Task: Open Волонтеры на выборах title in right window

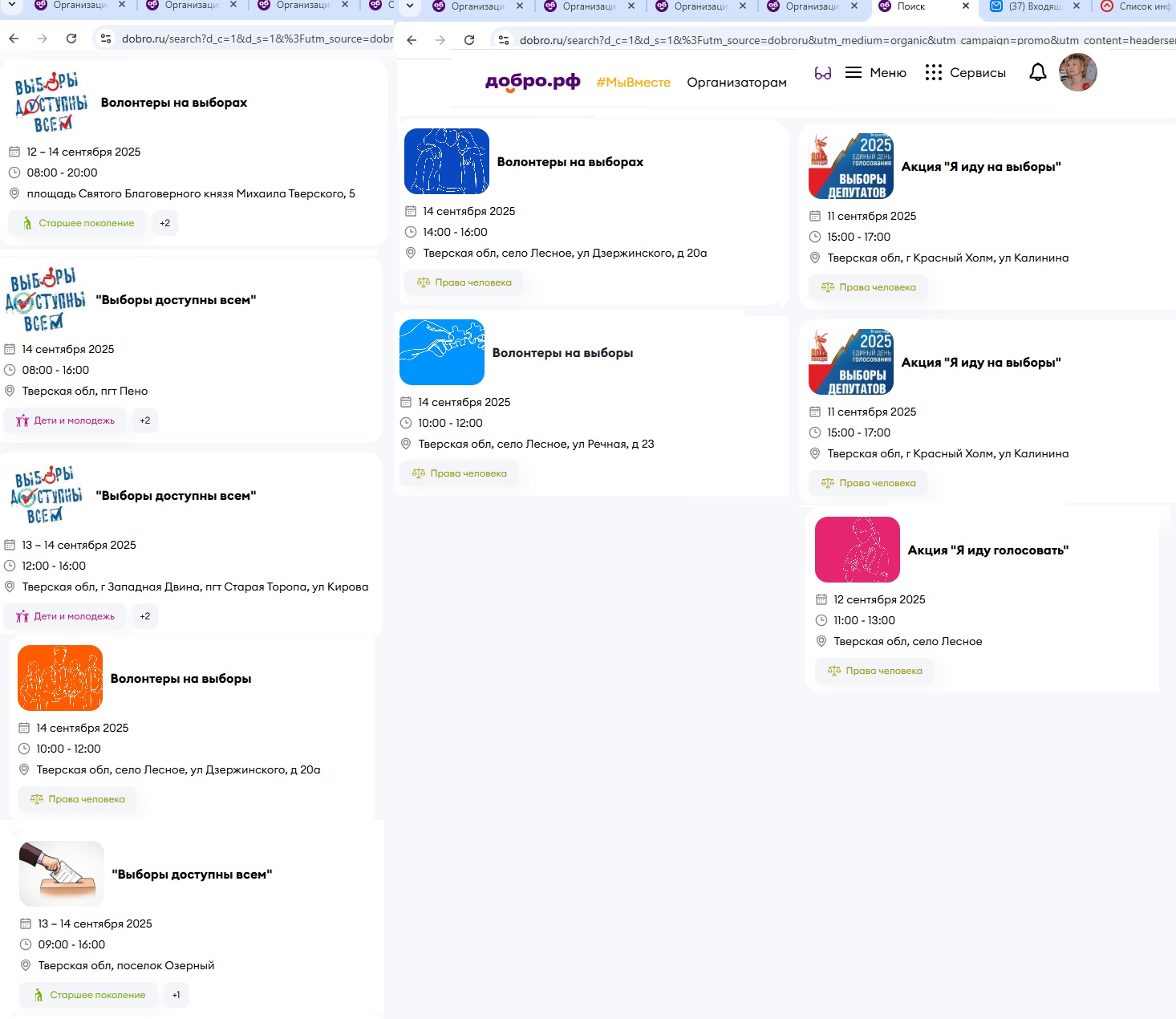Action: 570,162
